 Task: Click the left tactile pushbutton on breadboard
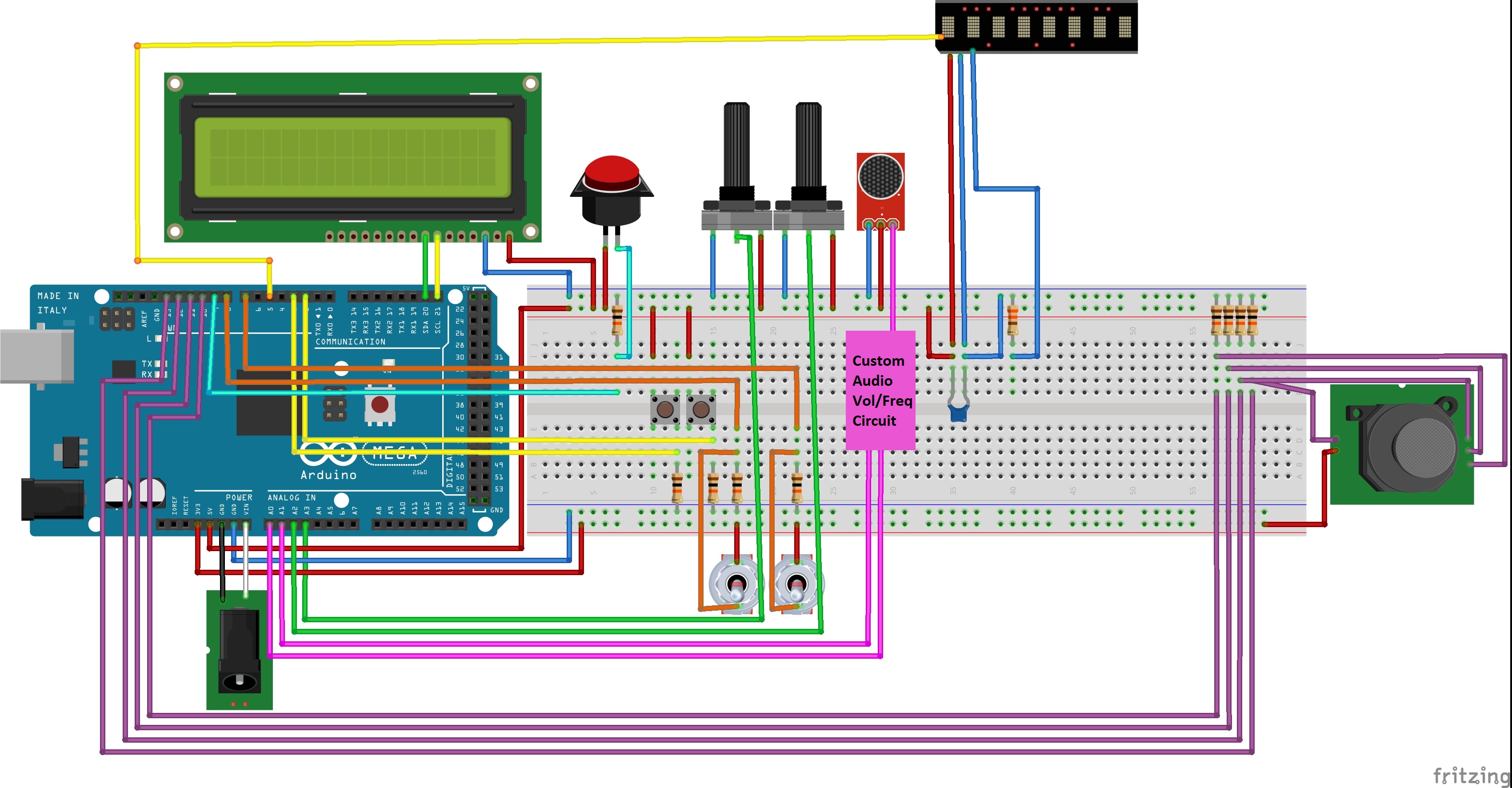tap(665, 409)
